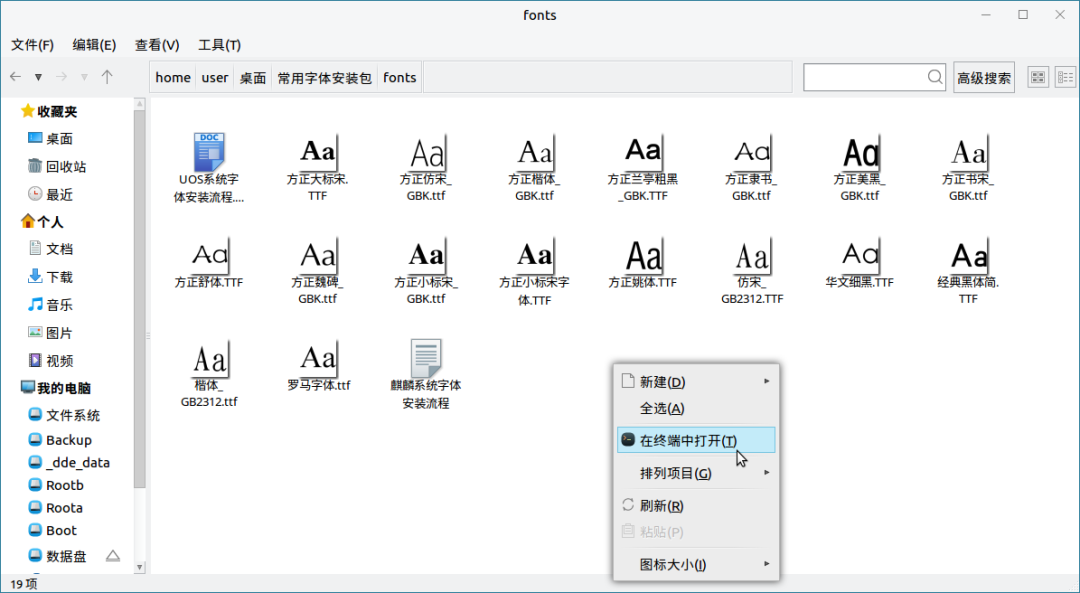Eject the 数据盘 drive
Image resolution: width=1080 pixels, height=593 pixels.
(113, 555)
